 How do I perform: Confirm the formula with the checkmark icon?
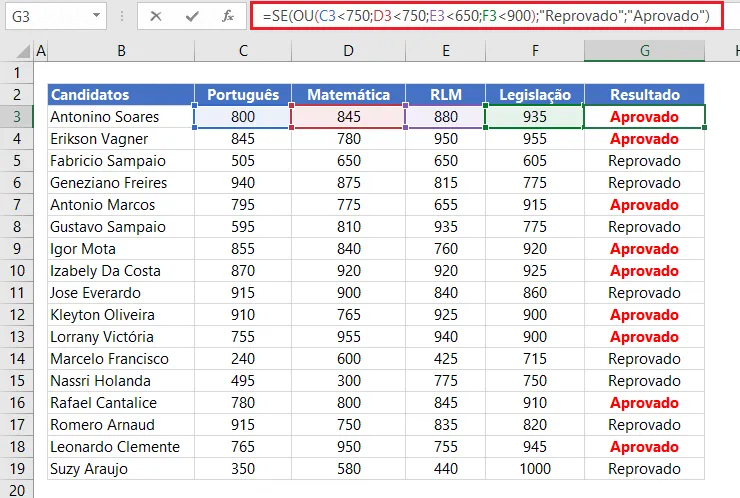point(192,17)
